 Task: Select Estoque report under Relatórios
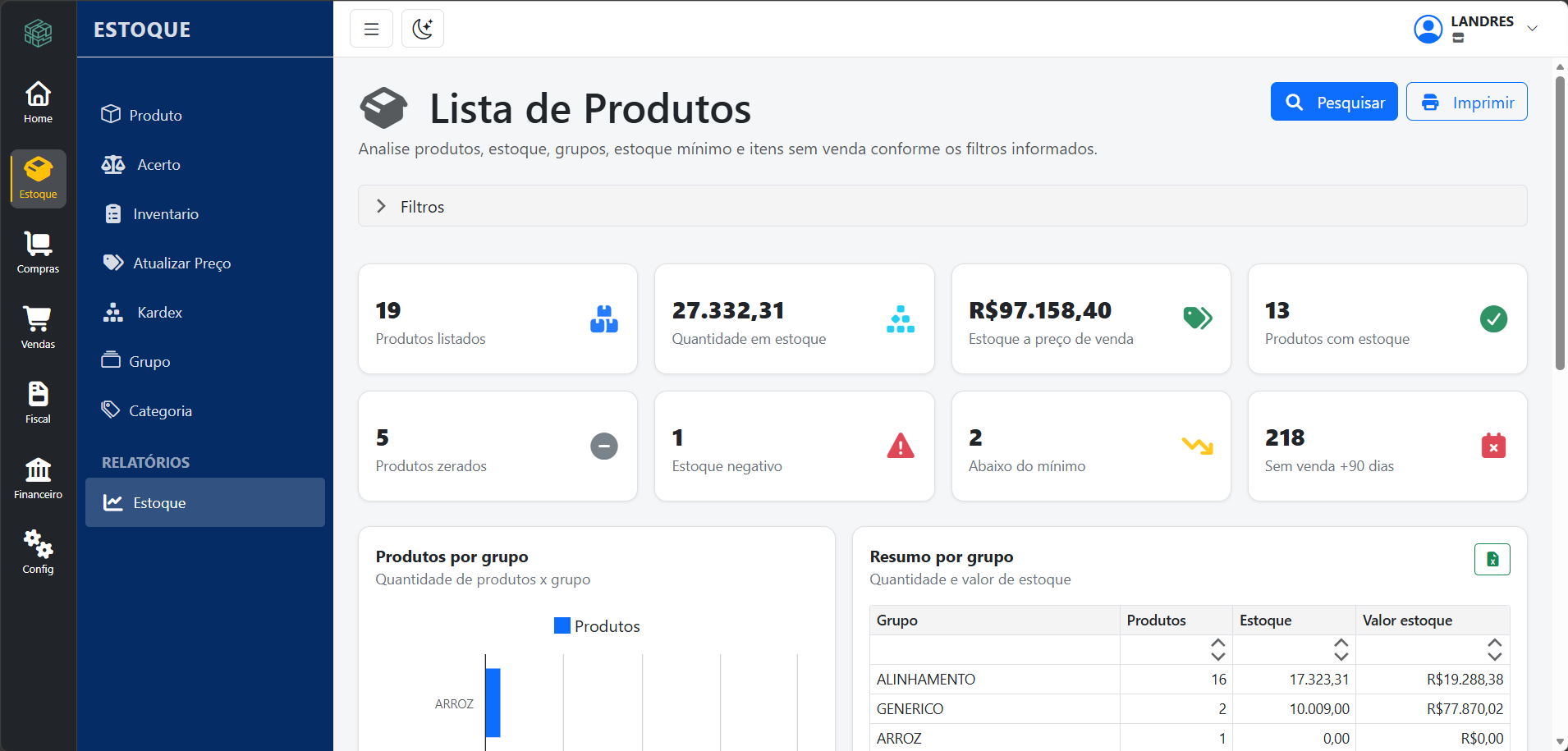tap(205, 502)
